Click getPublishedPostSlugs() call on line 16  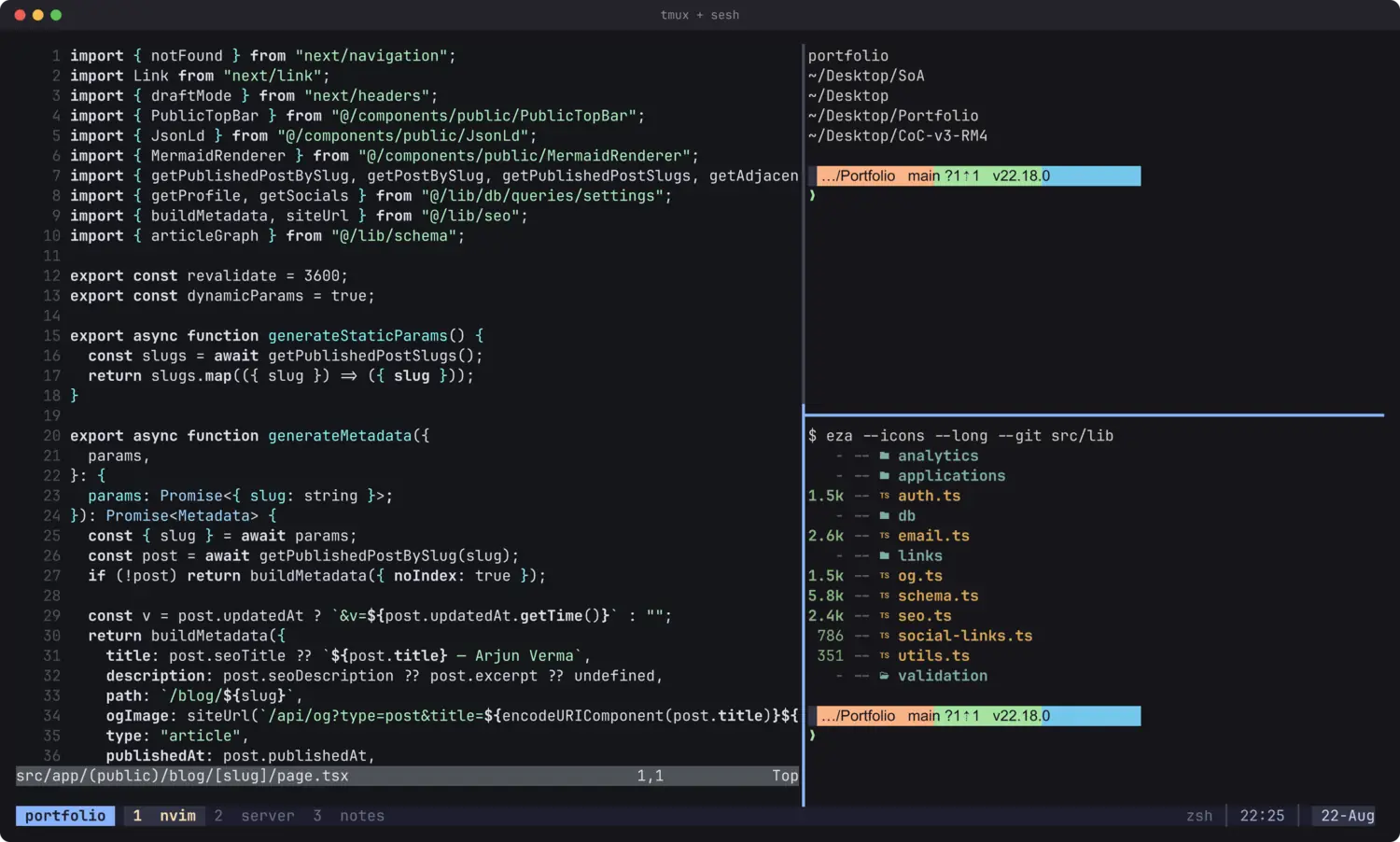point(371,356)
